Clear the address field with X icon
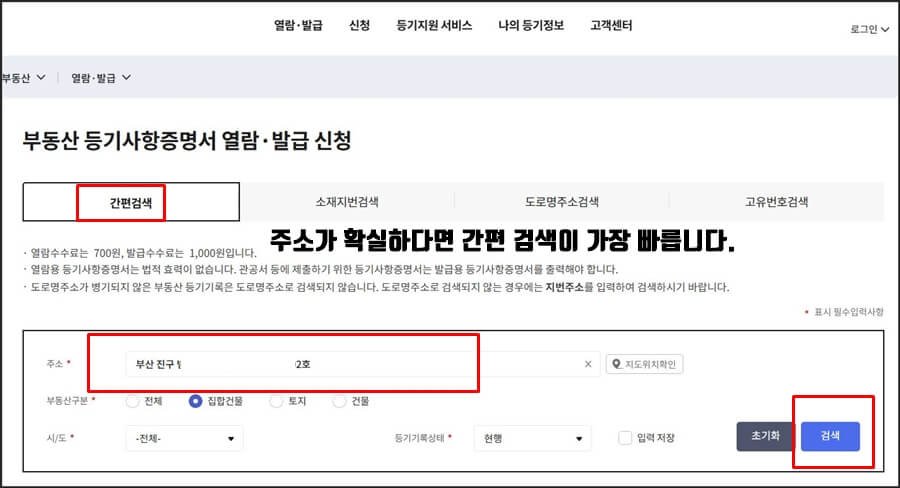This screenshot has height=488, width=900. [588, 364]
